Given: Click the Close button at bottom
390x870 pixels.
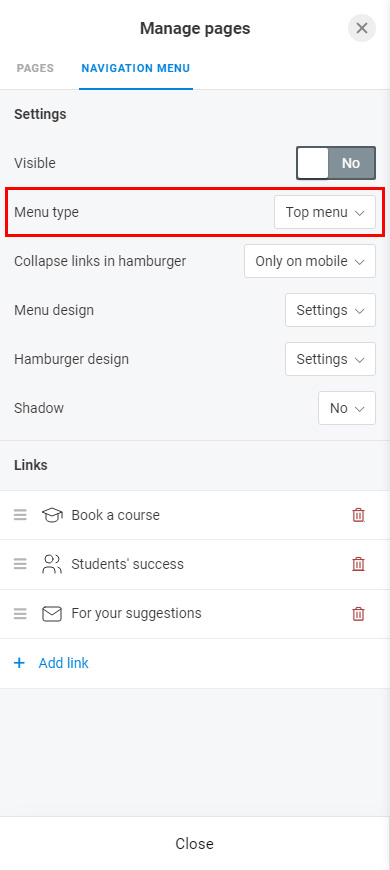Looking at the screenshot, I should pyautogui.click(x=194, y=843).
